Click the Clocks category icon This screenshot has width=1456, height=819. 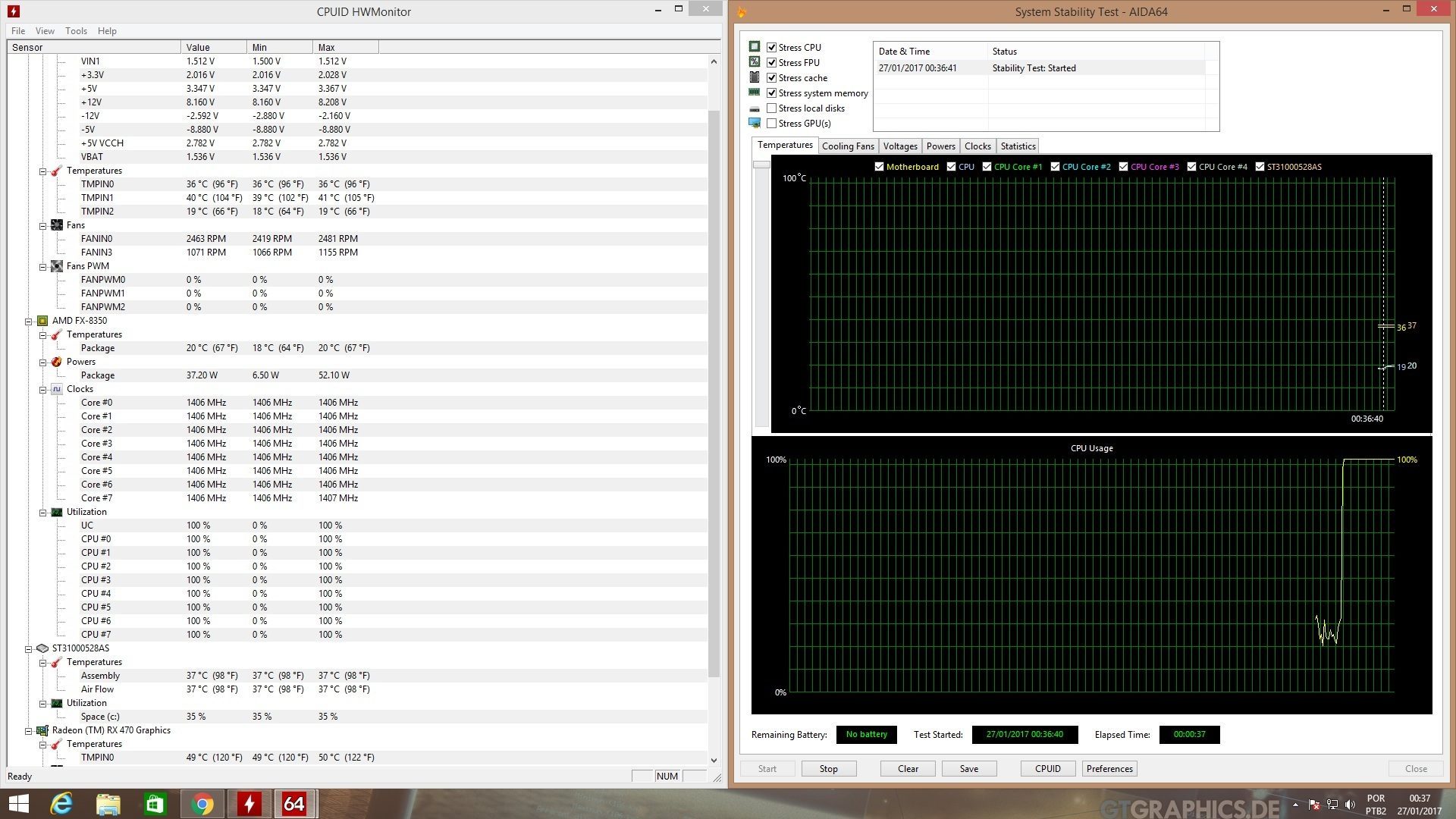[x=57, y=389]
